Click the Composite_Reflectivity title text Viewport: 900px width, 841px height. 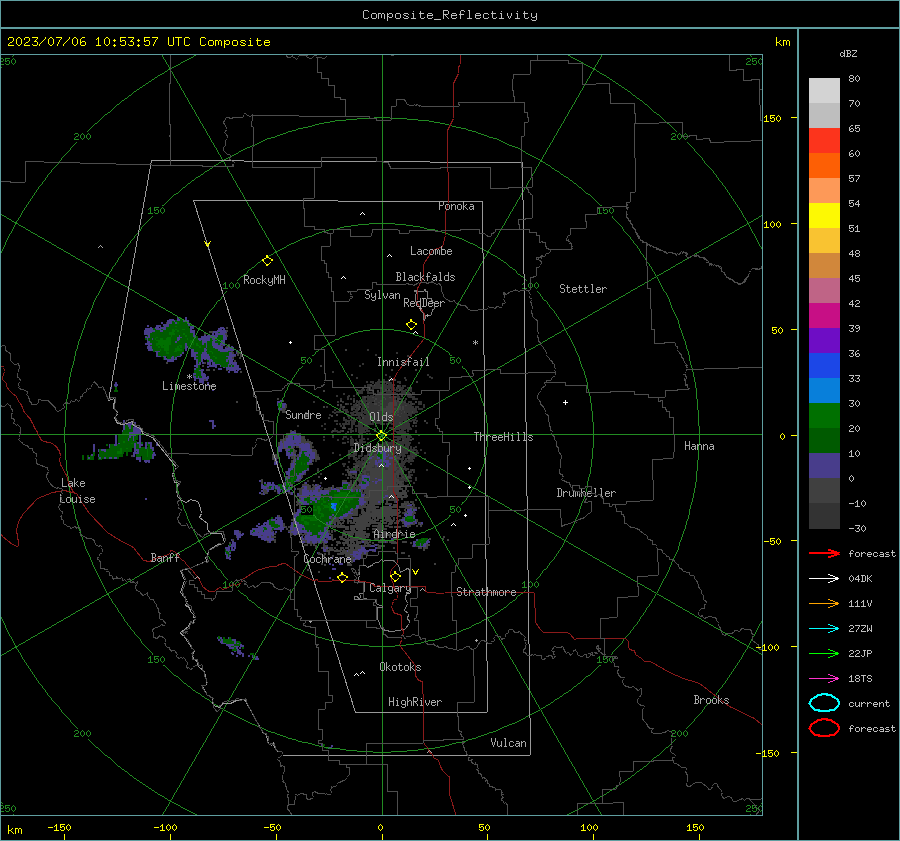[450, 15]
